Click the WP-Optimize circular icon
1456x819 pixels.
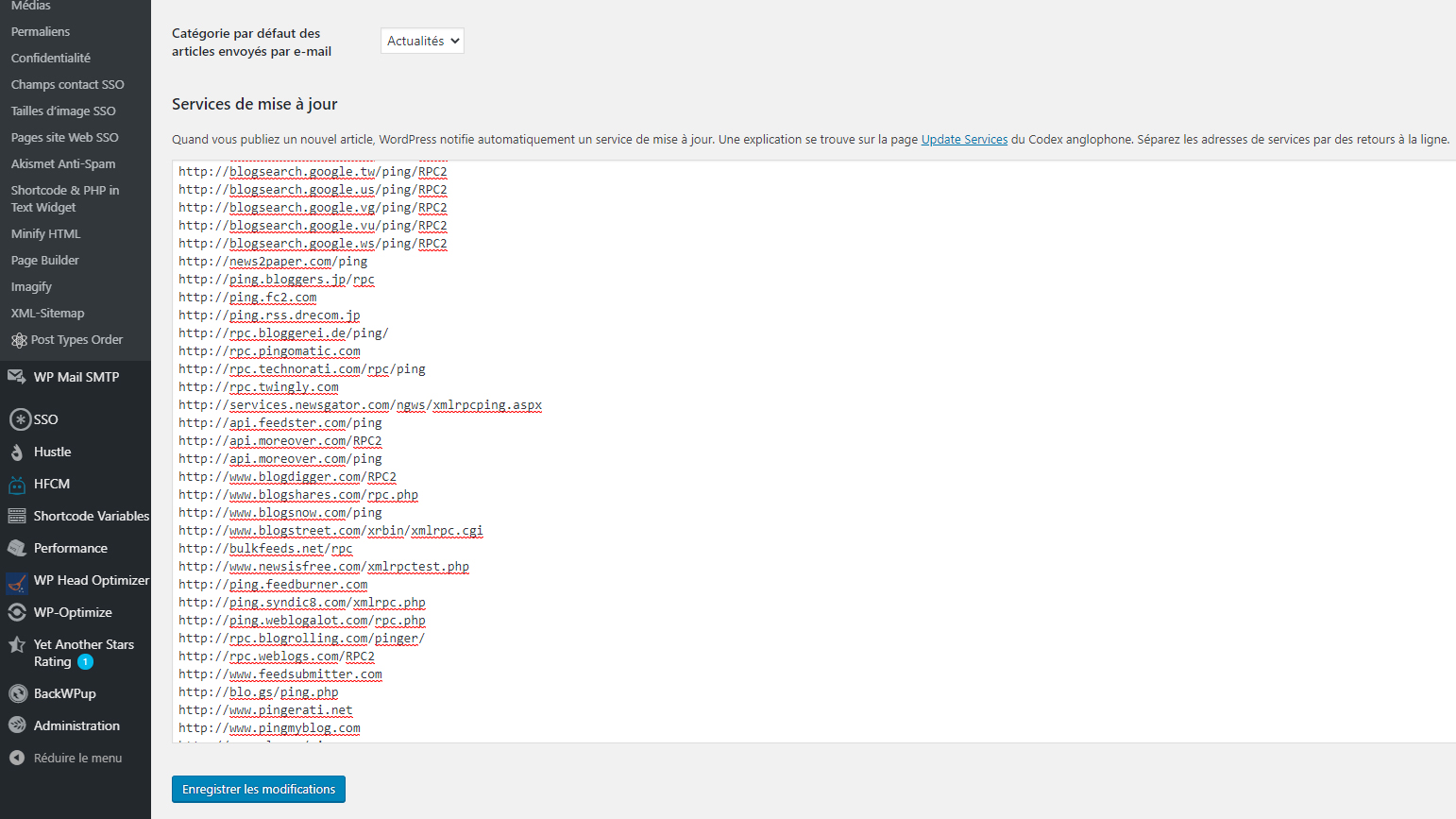pos(17,612)
